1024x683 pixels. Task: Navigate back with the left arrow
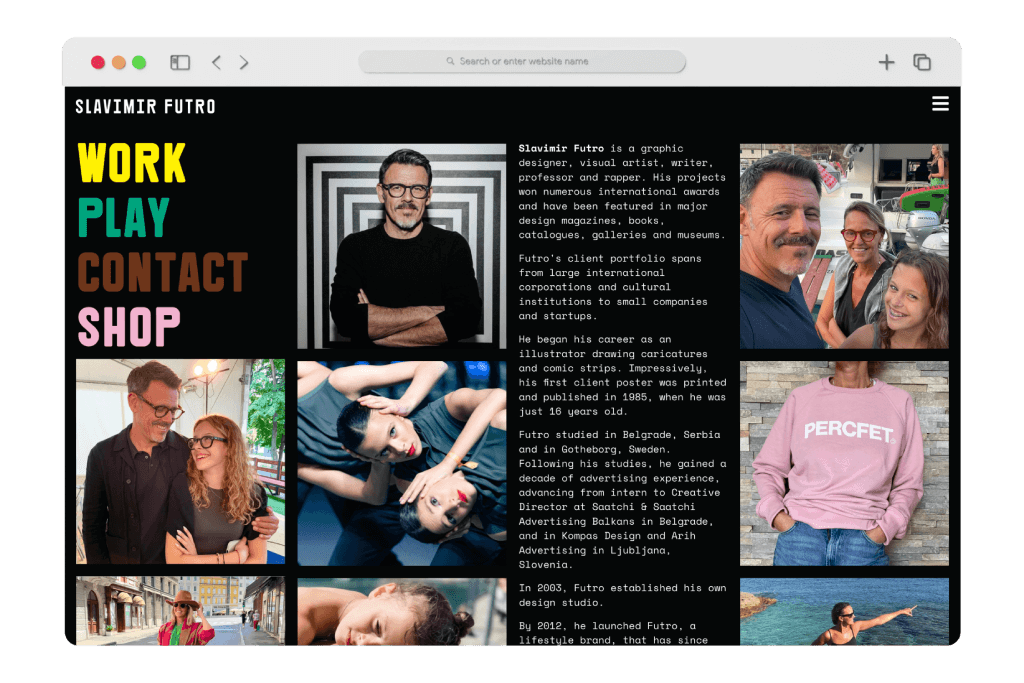tap(216, 62)
